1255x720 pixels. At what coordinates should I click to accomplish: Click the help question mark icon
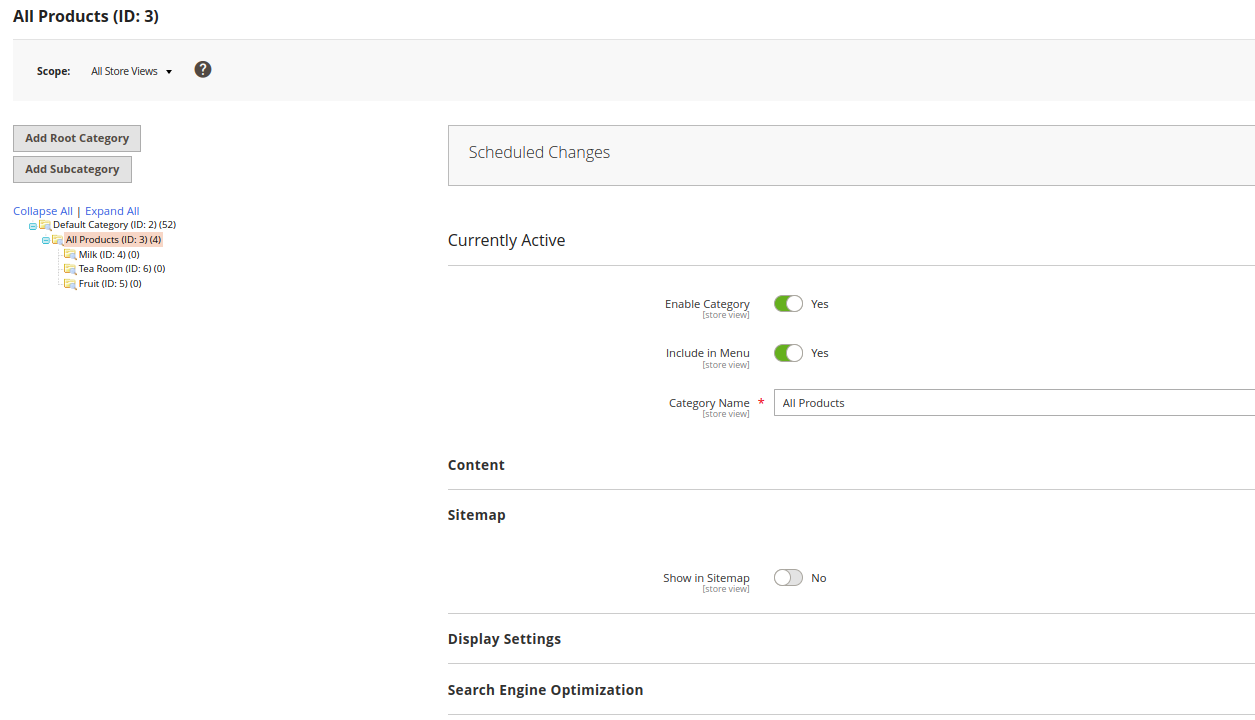point(203,69)
